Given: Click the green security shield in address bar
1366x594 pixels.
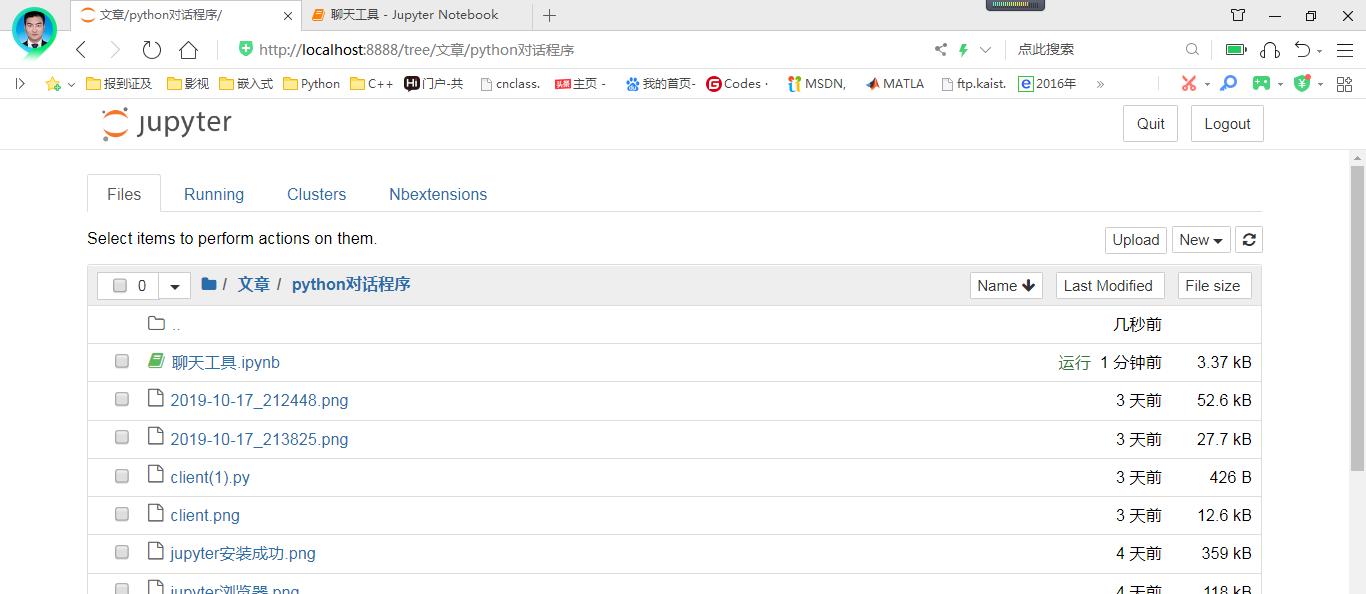Looking at the screenshot, I should coord(245,49).
